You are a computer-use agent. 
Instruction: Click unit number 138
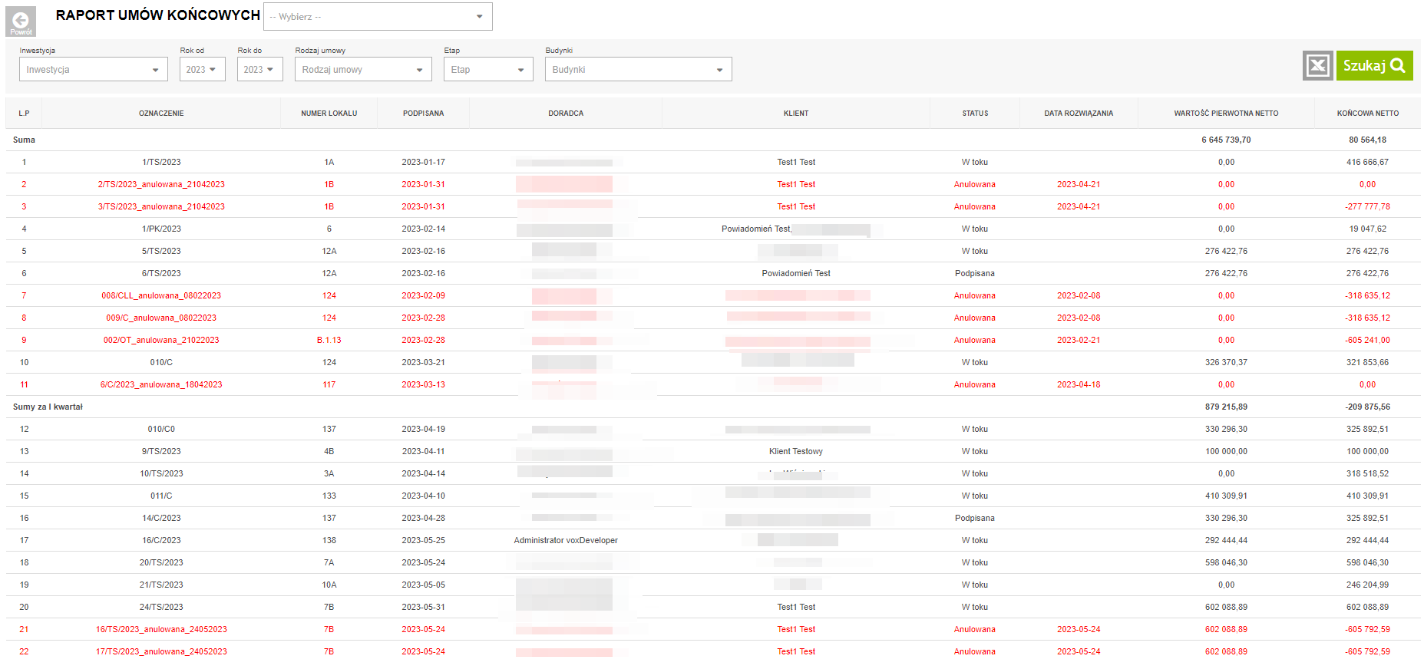tap(329, 540)
